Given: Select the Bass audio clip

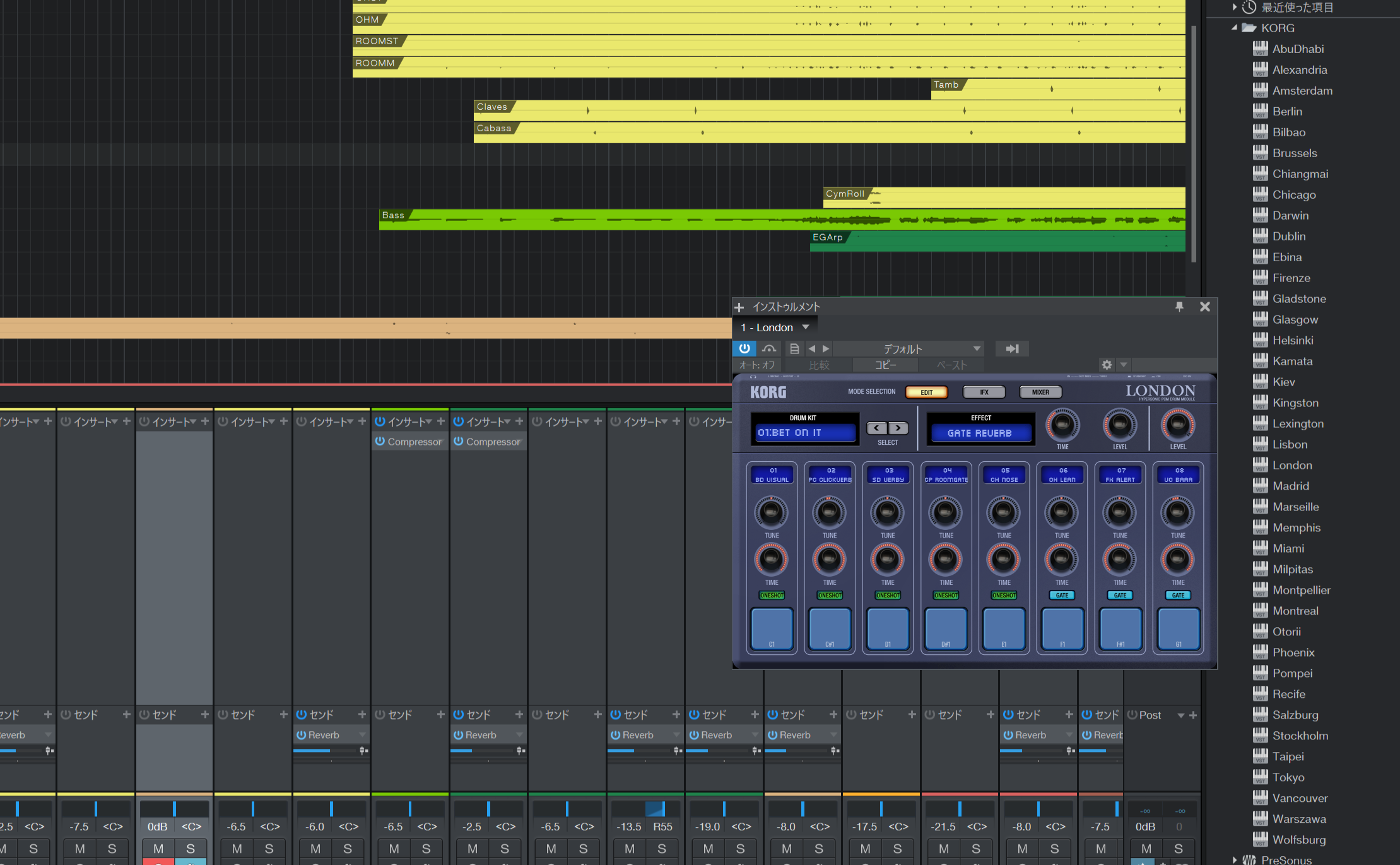Looking at the screenshot, I should point(782,220).
